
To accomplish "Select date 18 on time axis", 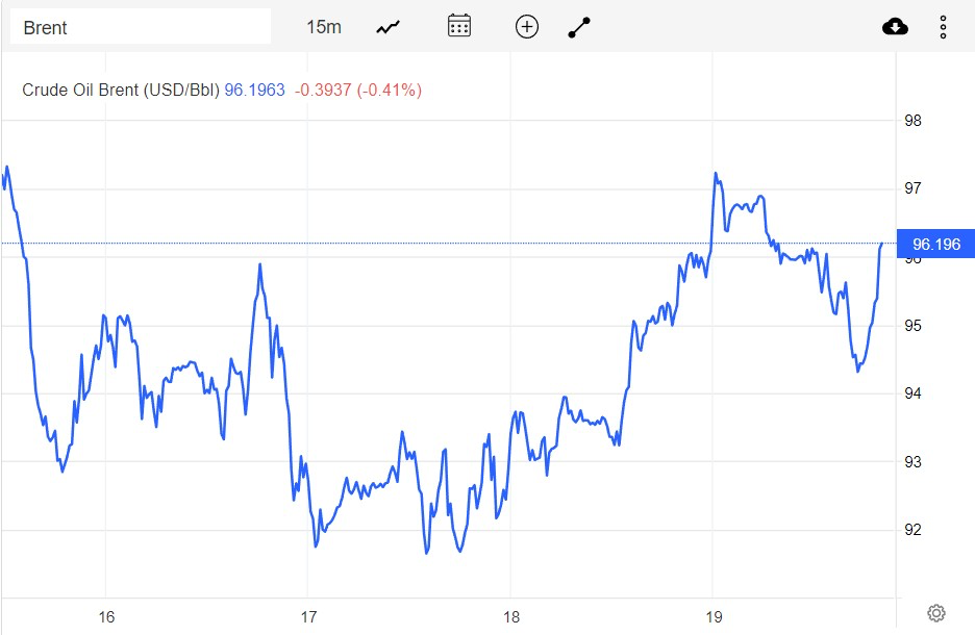I will click(x=511, y=617).
